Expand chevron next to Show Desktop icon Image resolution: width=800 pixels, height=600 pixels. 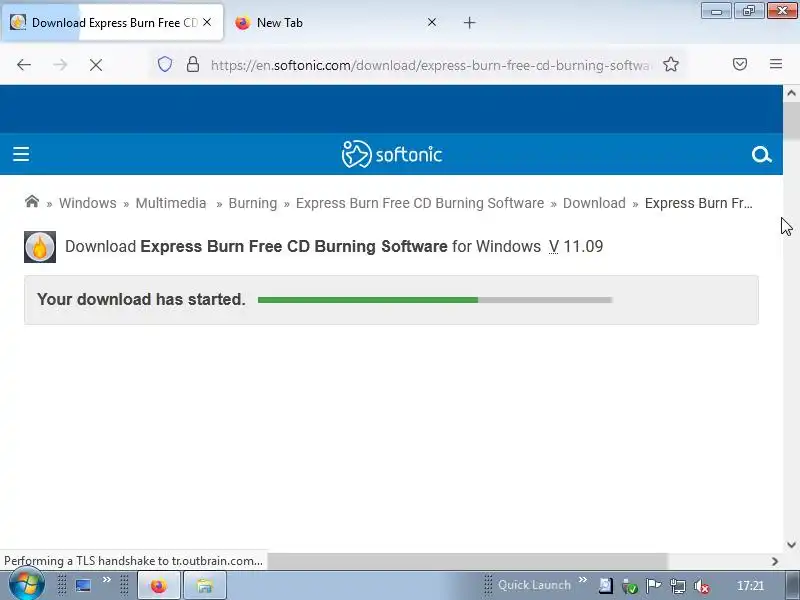pyautogui.click(x=107, y=580)
